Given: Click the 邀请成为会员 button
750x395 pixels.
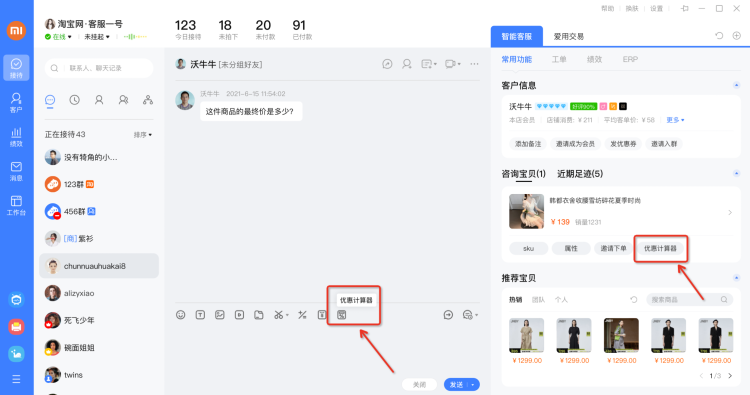Looking at the screenshot, I should point(575,143).
